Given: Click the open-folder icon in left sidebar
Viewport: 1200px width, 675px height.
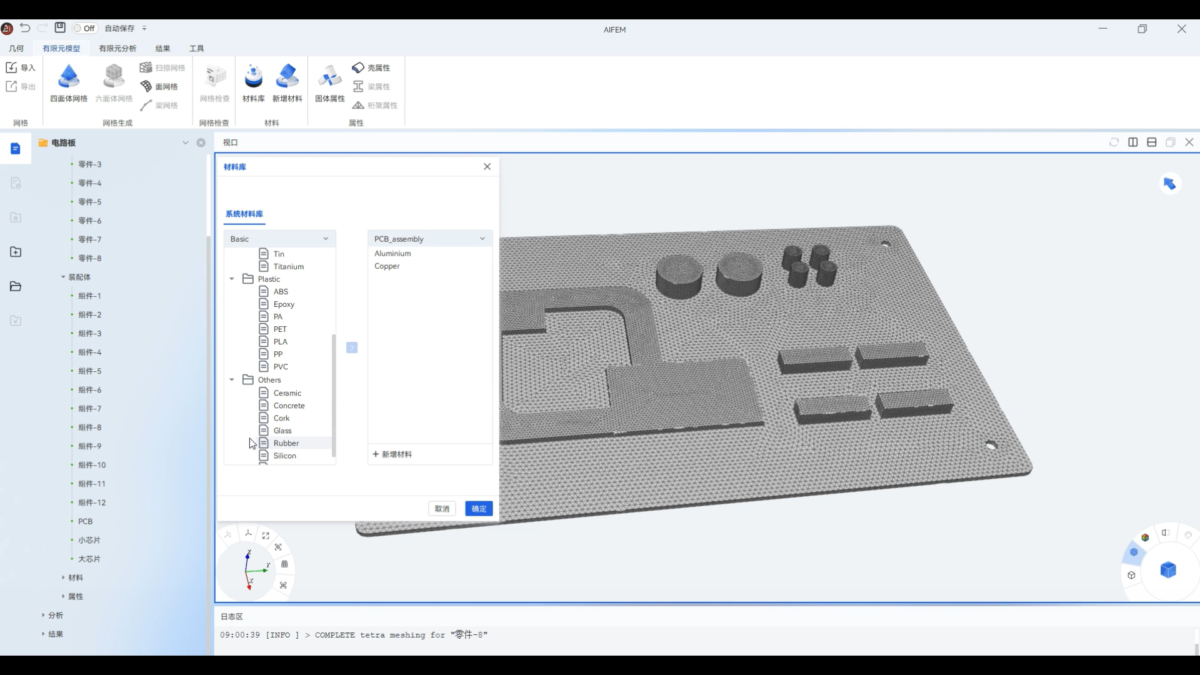Looking at the screenshot, I should [x=15, y=286].
